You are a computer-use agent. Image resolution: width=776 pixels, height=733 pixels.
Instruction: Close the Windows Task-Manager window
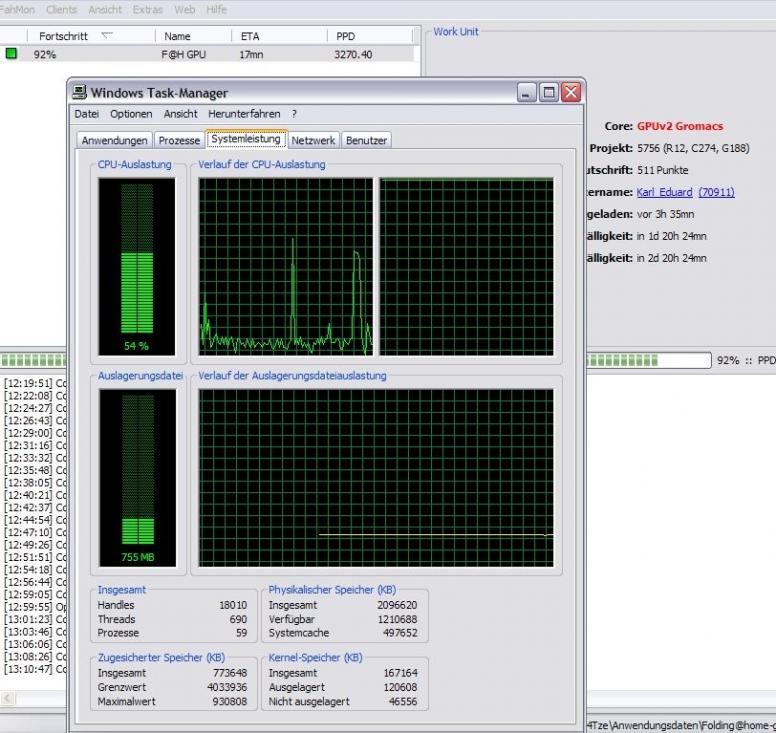click(x=571, y=93)
